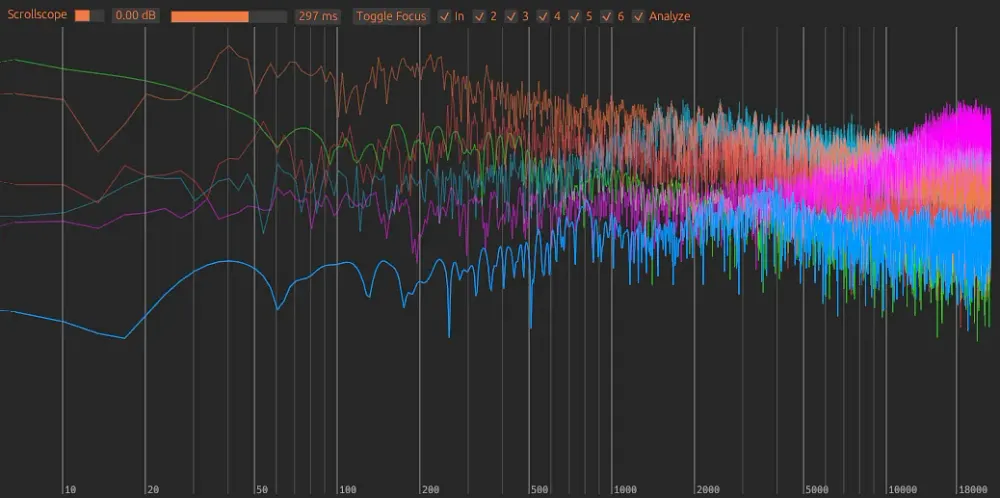1000x498 pixels.
Task: Click the 1000 Hz frequency axis label
Action: coord(627,489)
